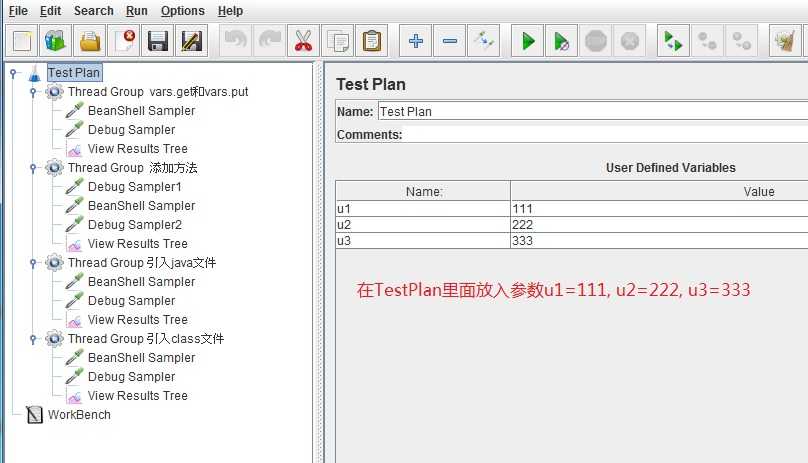808x463 pixels.
Task: Click Remote Start All icon
Action: click(x=674, y=41)
